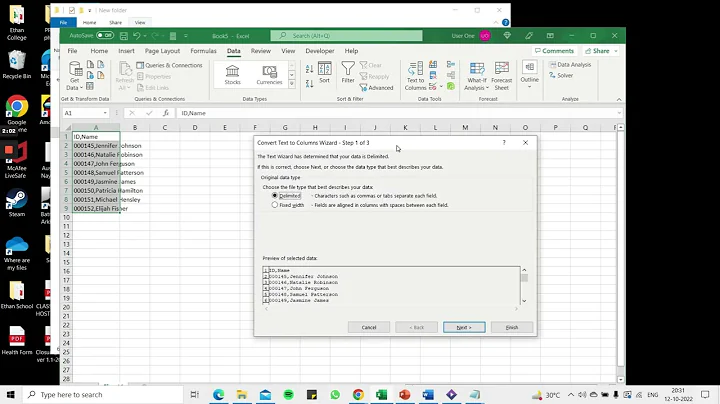This screenshot has height=404, width=720.
Task: Open the Name Box dropdown
Action: 105,113
